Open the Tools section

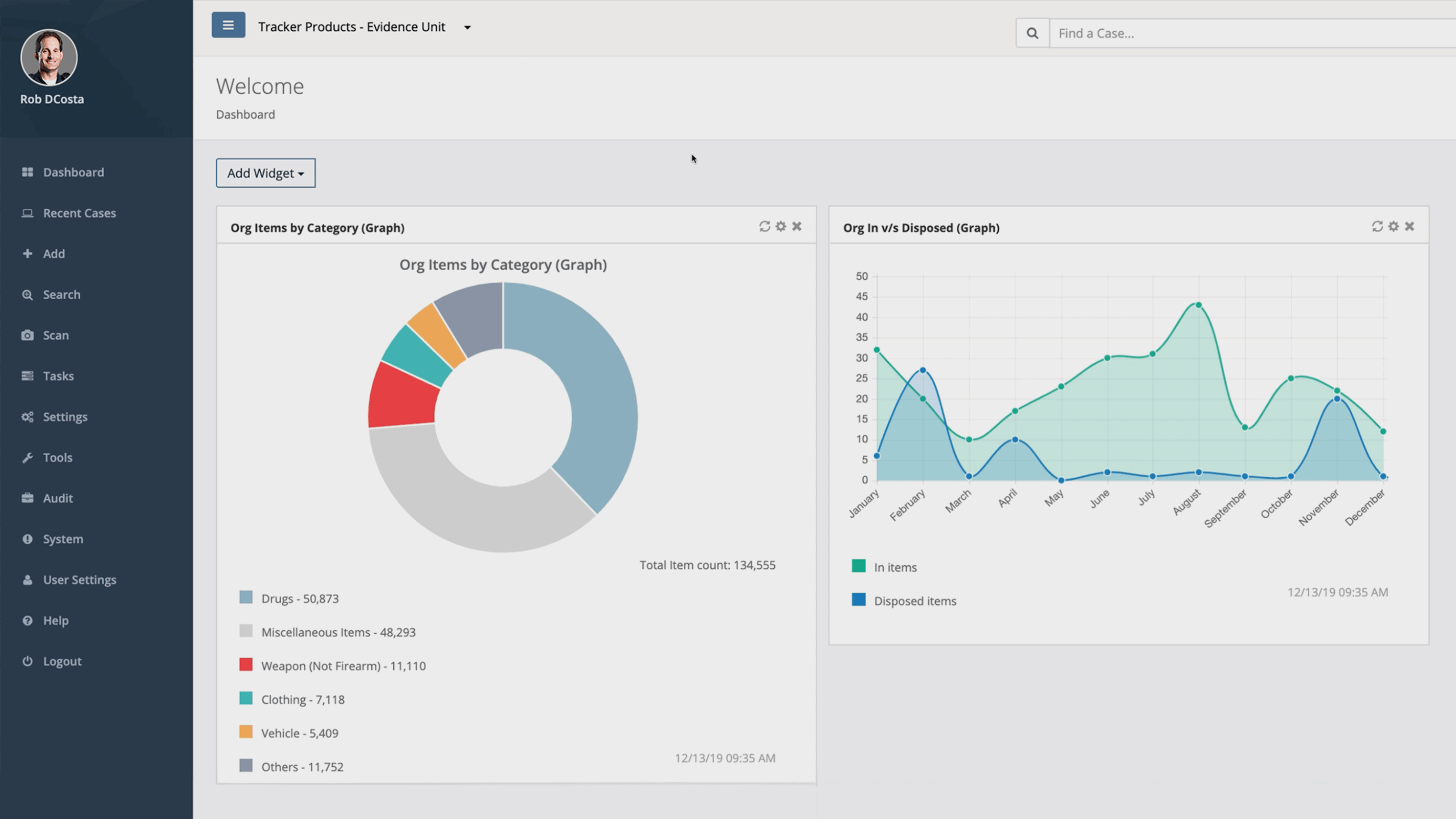[57, 457]
